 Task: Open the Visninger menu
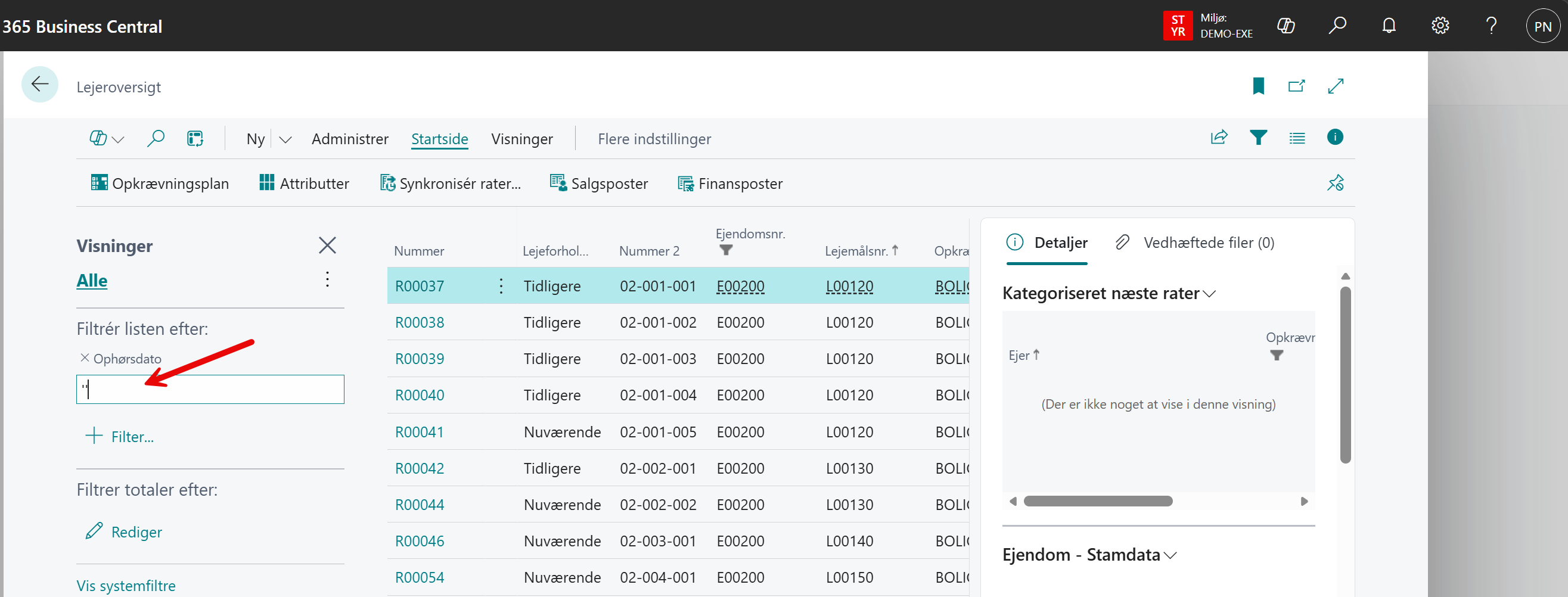[x=521, y=139]
